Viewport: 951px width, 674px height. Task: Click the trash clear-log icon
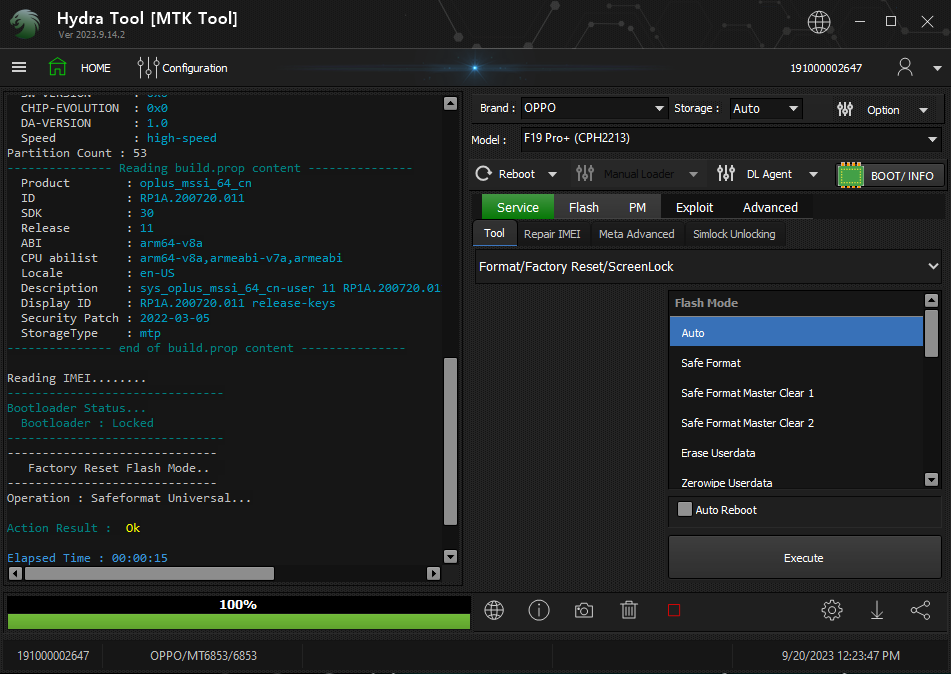pyautogui.click(x=629, y=610)
